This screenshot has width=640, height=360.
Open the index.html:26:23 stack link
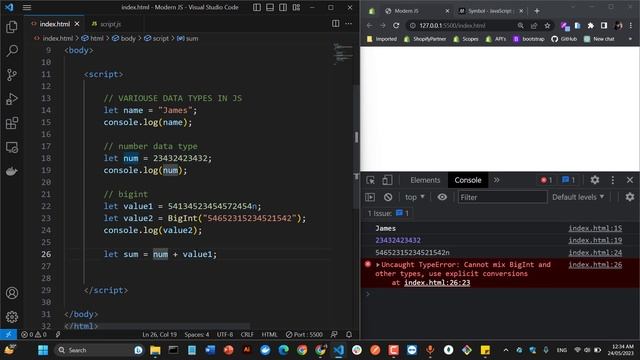point(437,282)
